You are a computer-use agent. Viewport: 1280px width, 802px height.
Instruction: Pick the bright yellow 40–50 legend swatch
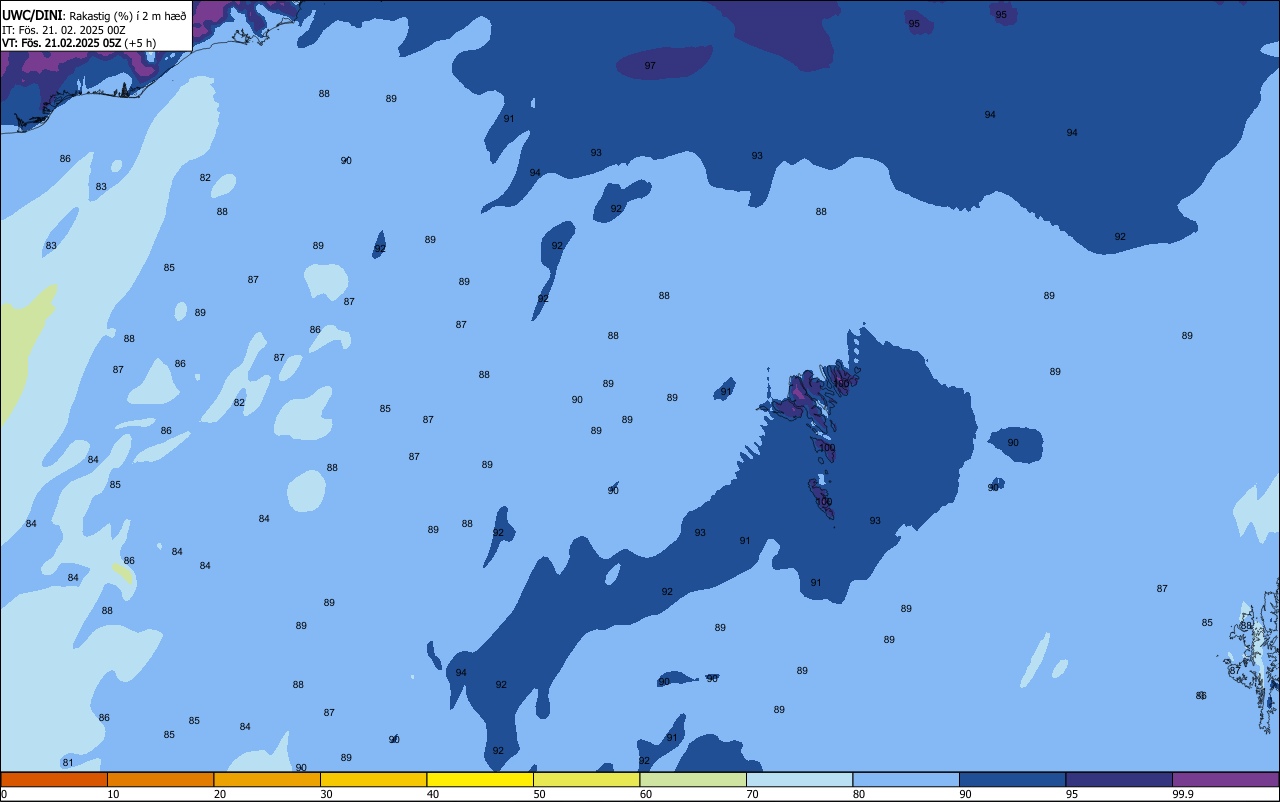point(480,779)
